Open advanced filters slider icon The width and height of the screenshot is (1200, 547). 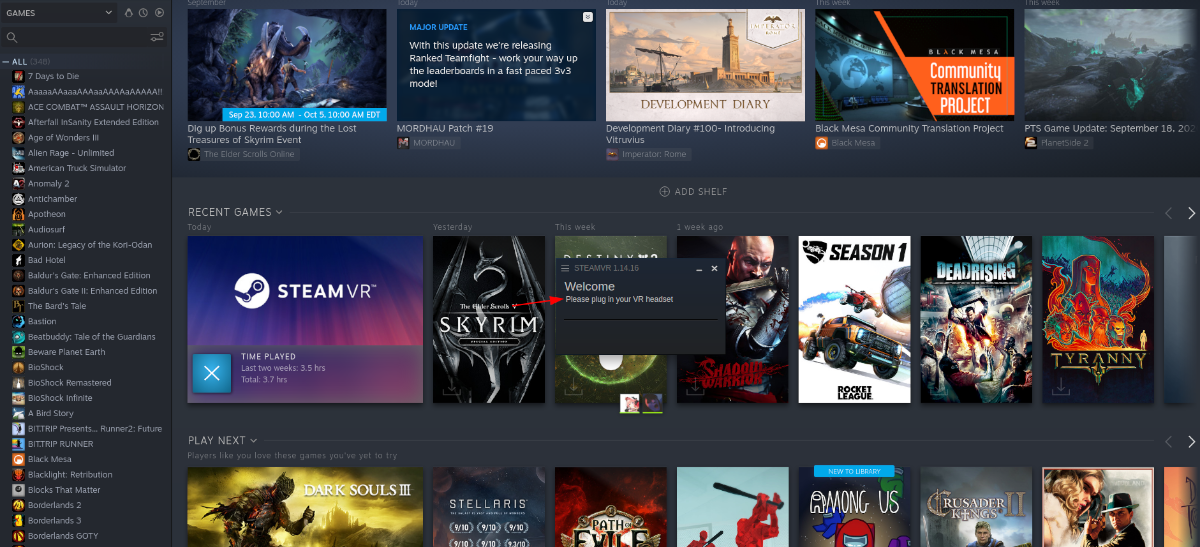pos(157,37)
